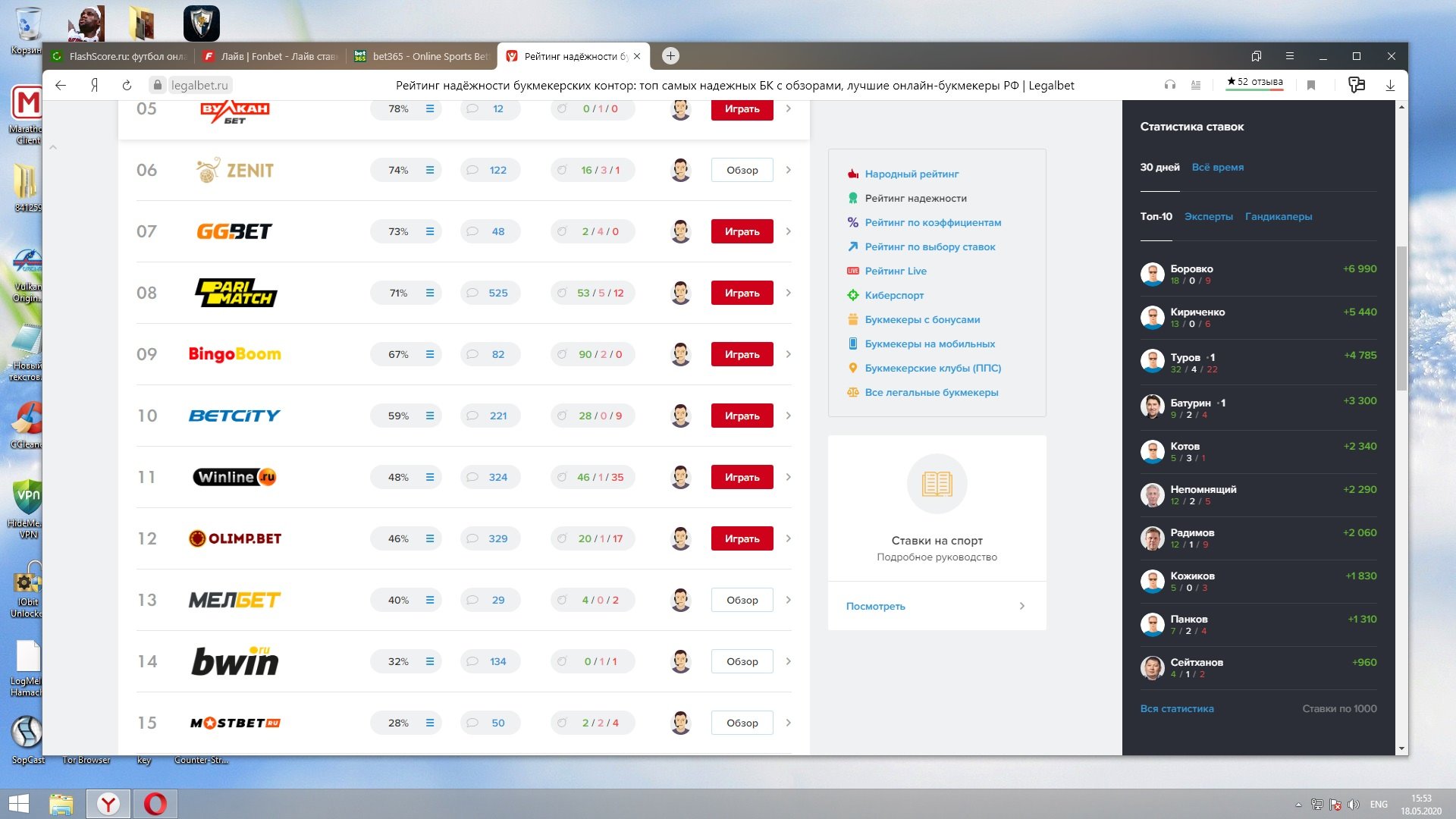Click the browser reload icon

127,86
